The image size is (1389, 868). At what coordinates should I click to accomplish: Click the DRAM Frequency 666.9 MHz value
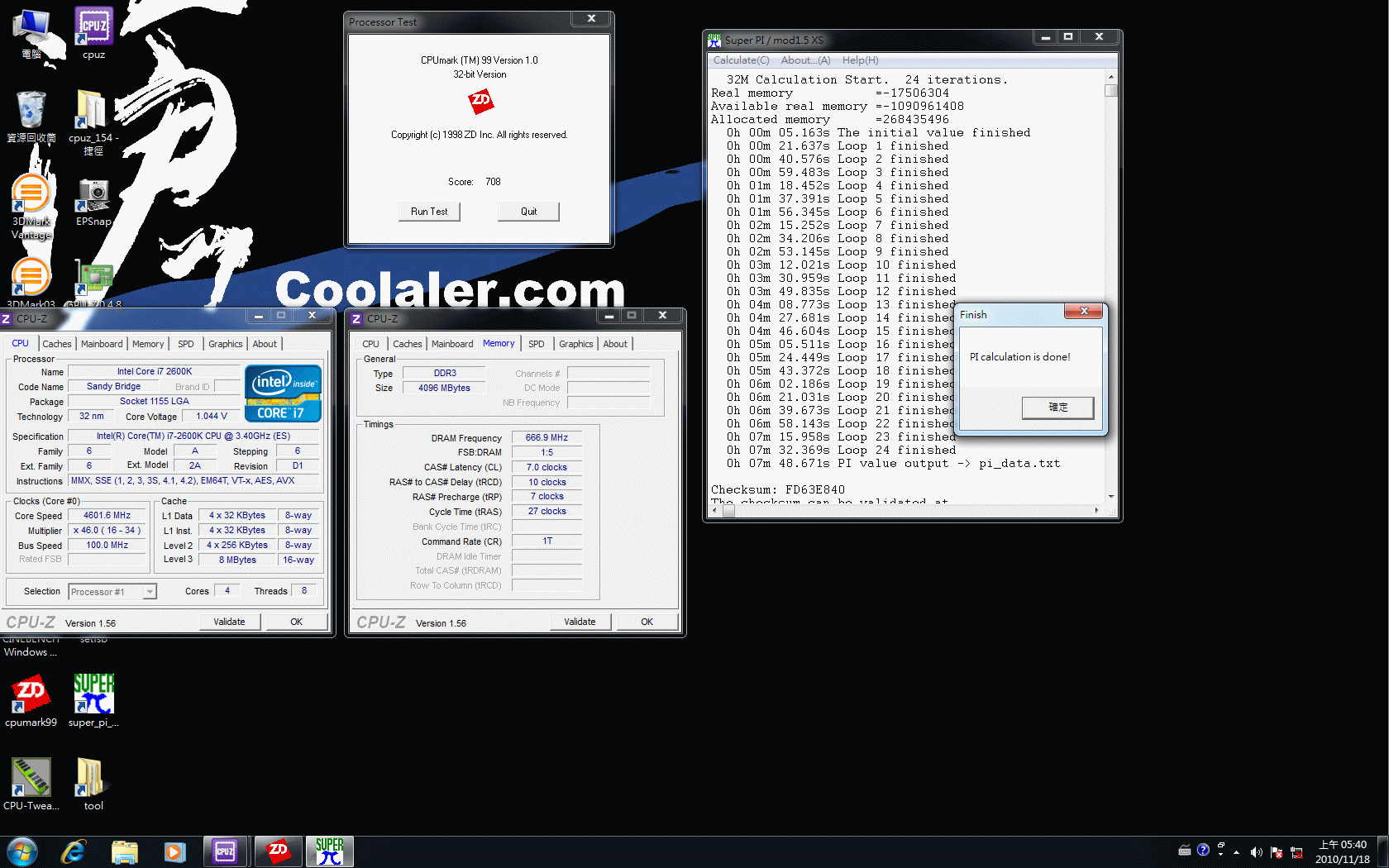point(547,437)
